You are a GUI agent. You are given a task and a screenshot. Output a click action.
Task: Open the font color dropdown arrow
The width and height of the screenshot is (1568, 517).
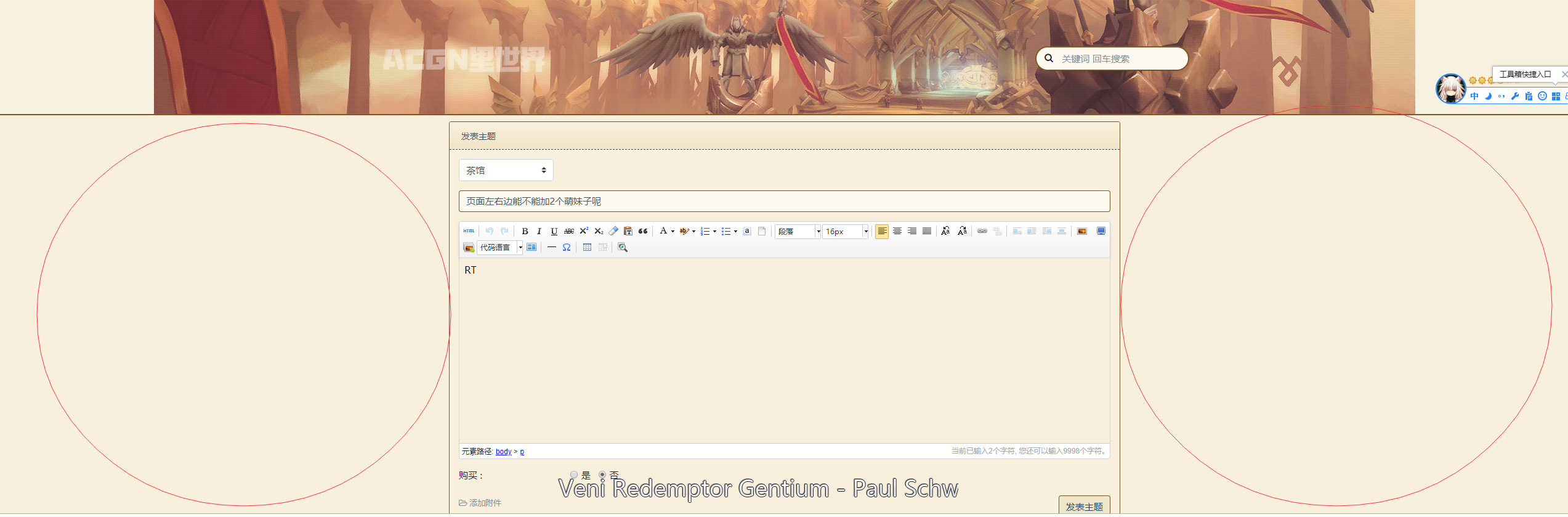[x=673, y=232]
